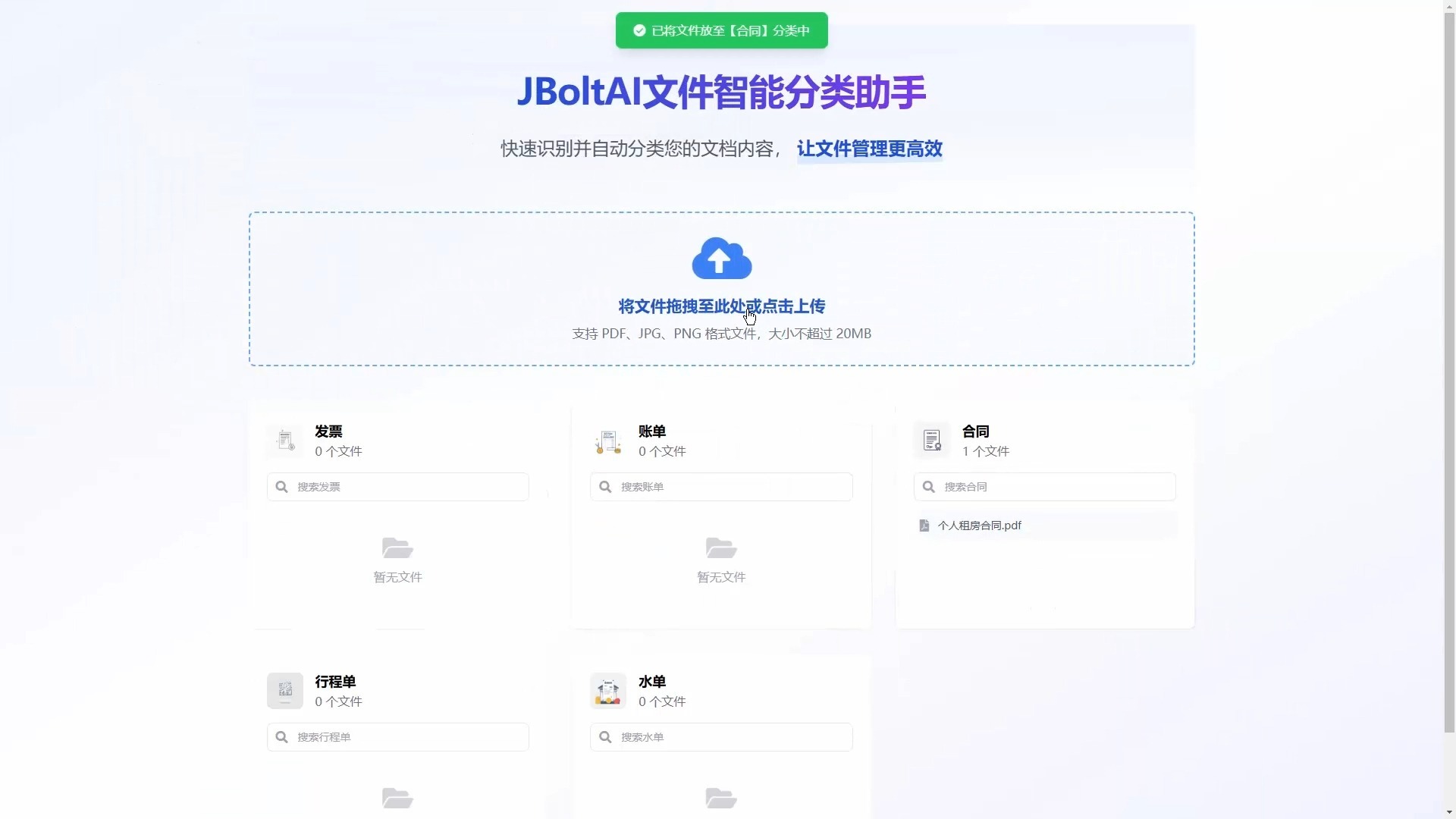Viewport: 1456px width, 819px height.
Task: Click the magnifier icon in 搜索合同 field
Action: pos(928,487)
